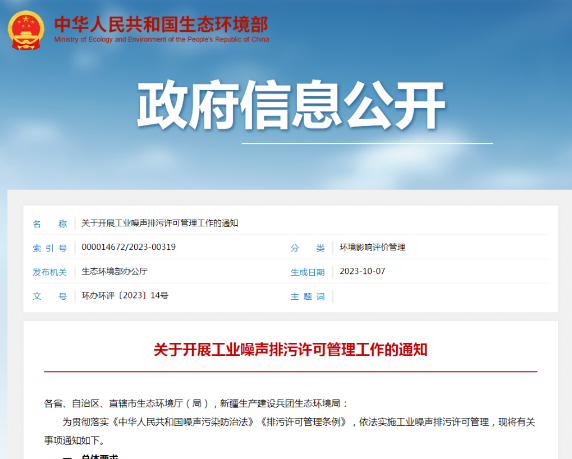Select the 名称 field label
Screen dimensions: 572x459
click(x=50, y=224)
